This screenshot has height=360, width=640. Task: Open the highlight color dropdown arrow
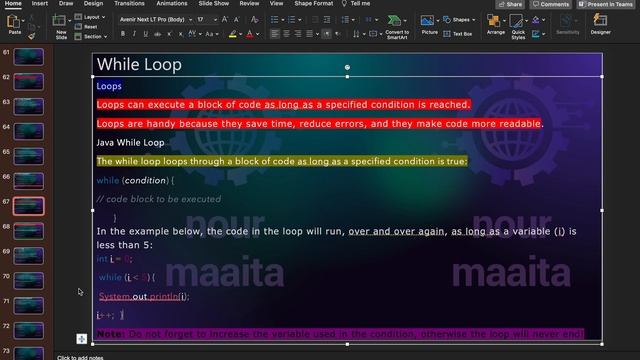tap(241, 35)
